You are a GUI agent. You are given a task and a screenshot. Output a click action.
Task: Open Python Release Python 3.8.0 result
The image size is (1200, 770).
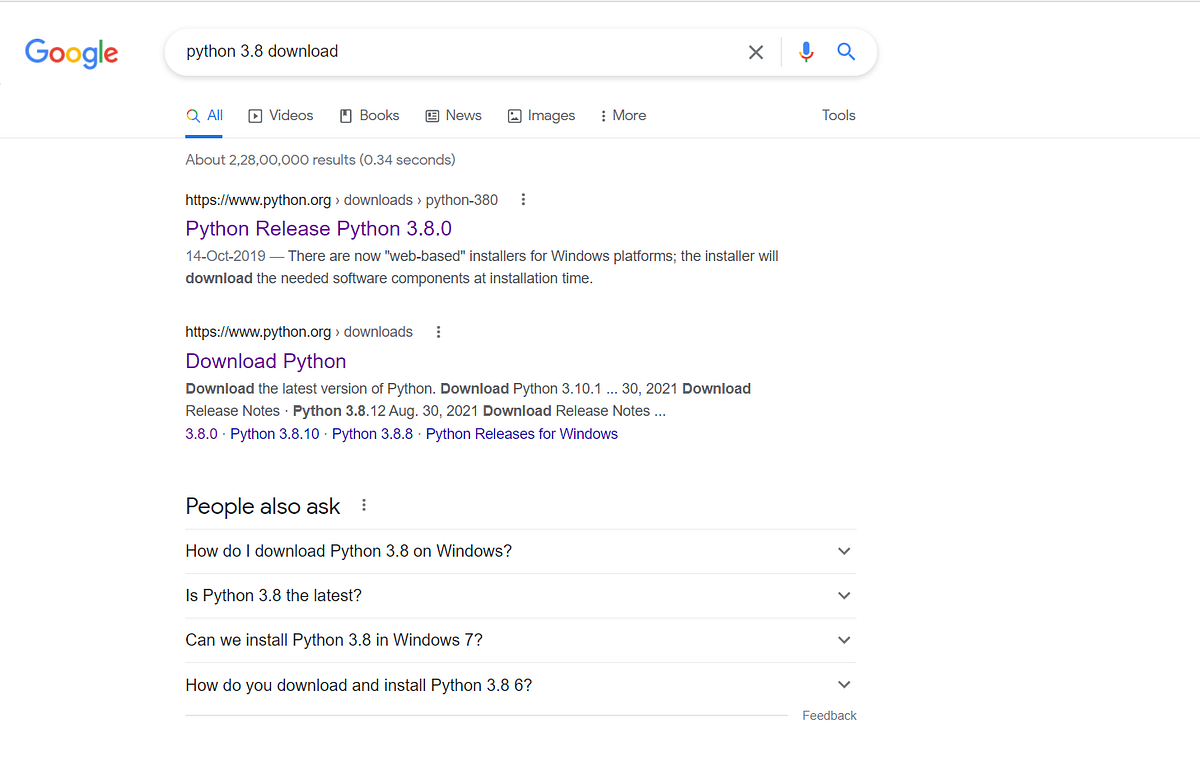pos(319,229)
